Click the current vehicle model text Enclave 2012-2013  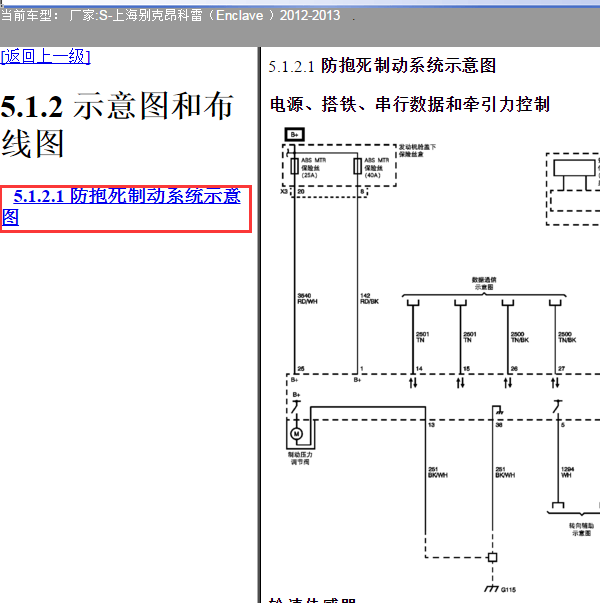click(x=278, y=15)
